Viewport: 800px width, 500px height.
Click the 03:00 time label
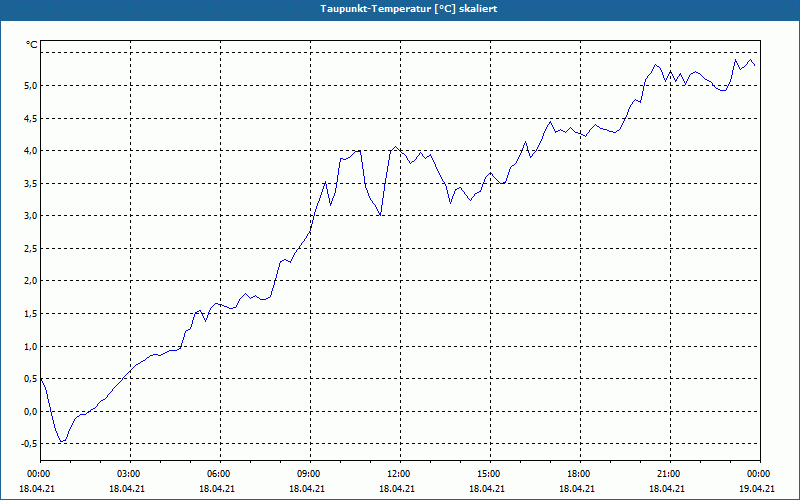[x=130, y=473]
